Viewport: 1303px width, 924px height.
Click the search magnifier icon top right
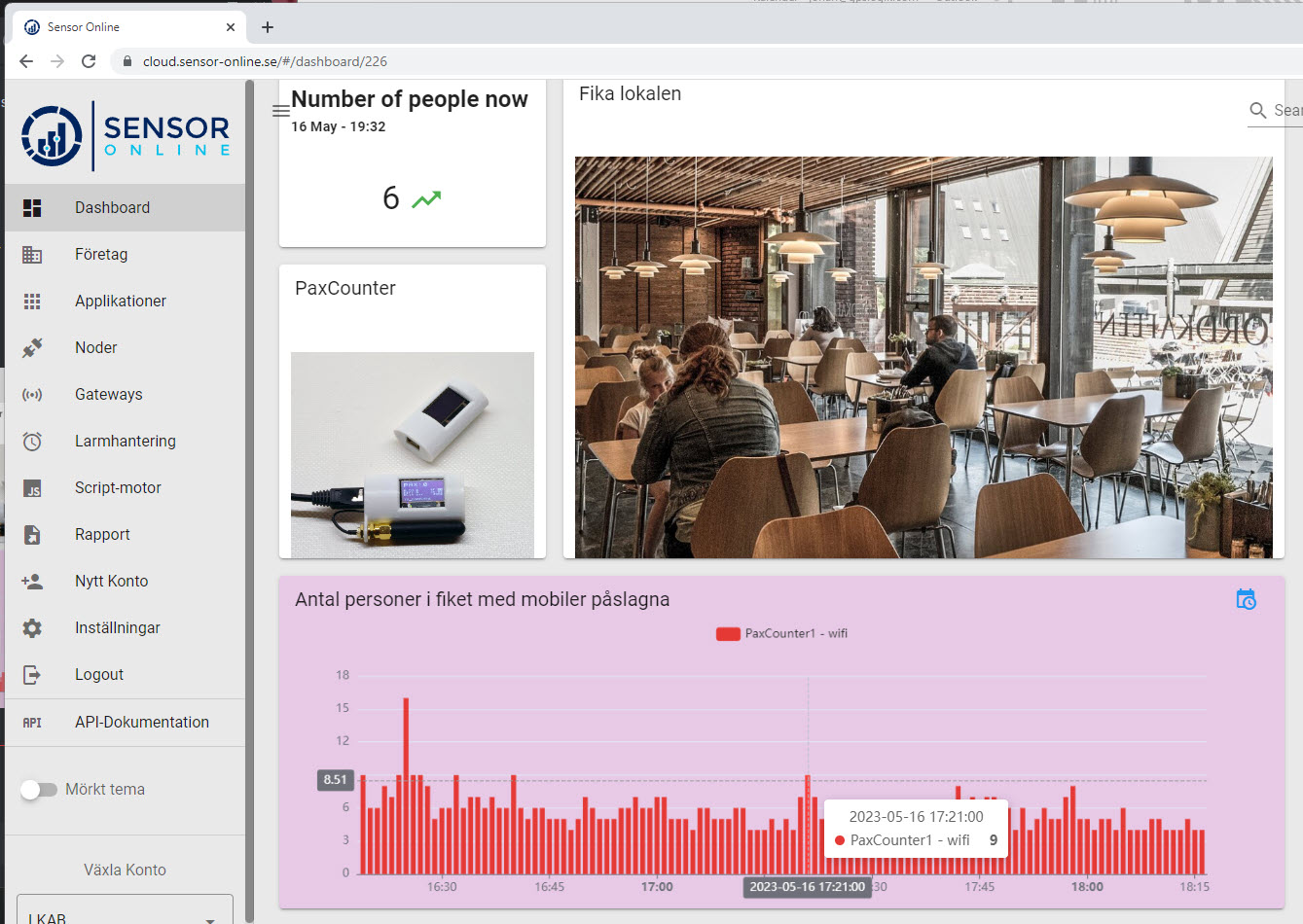(1256, 110)
